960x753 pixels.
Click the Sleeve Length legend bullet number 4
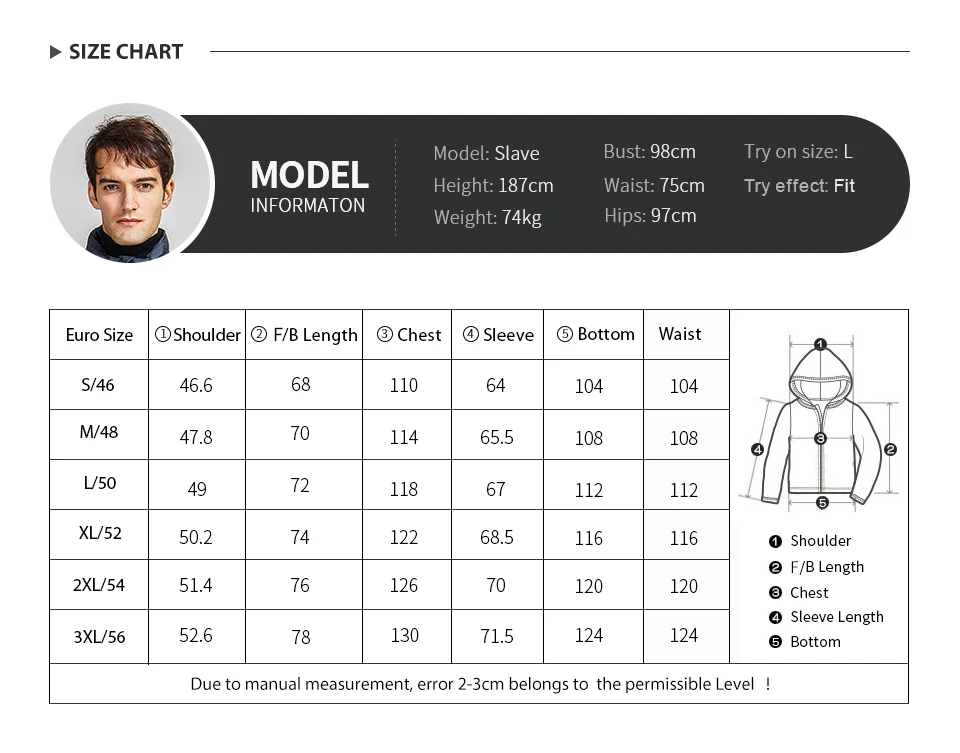(x=775, y=618)
